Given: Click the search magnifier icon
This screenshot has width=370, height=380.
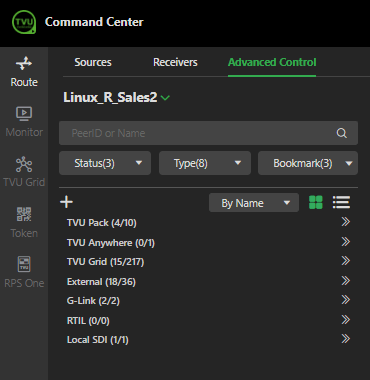Looking at the screenshot, I should (x=342, y=133).
